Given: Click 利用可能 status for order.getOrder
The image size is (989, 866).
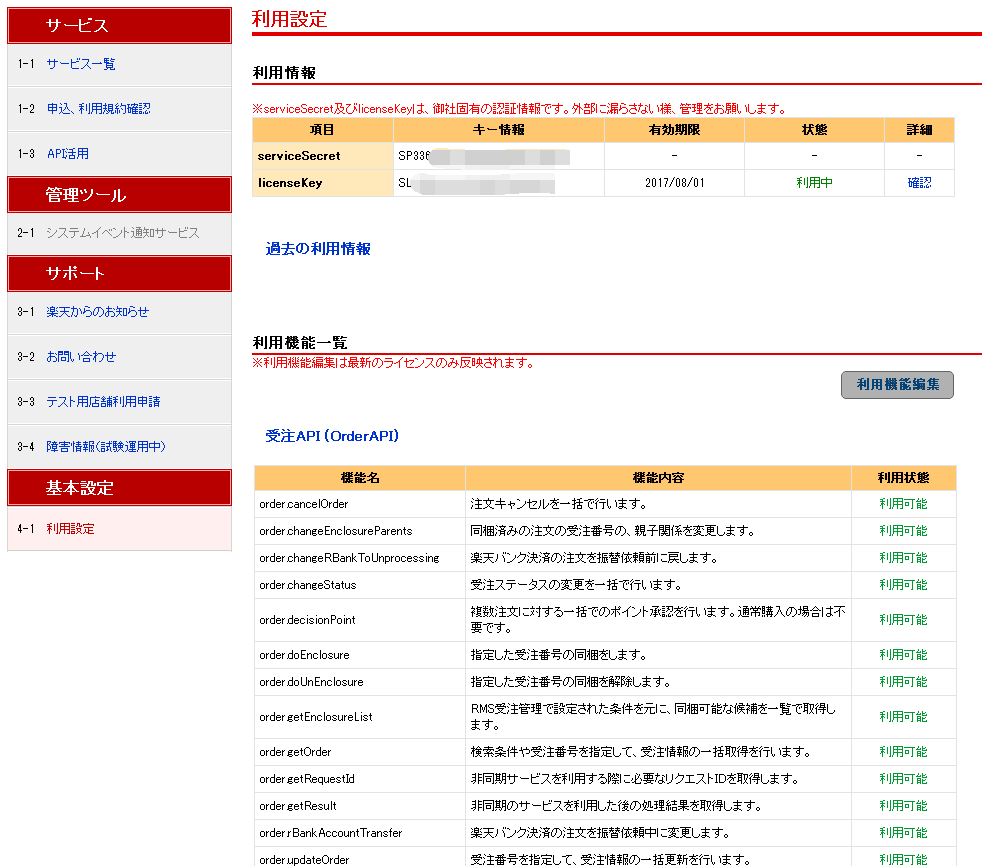Looking at the screenshot, I should point(902,752).
